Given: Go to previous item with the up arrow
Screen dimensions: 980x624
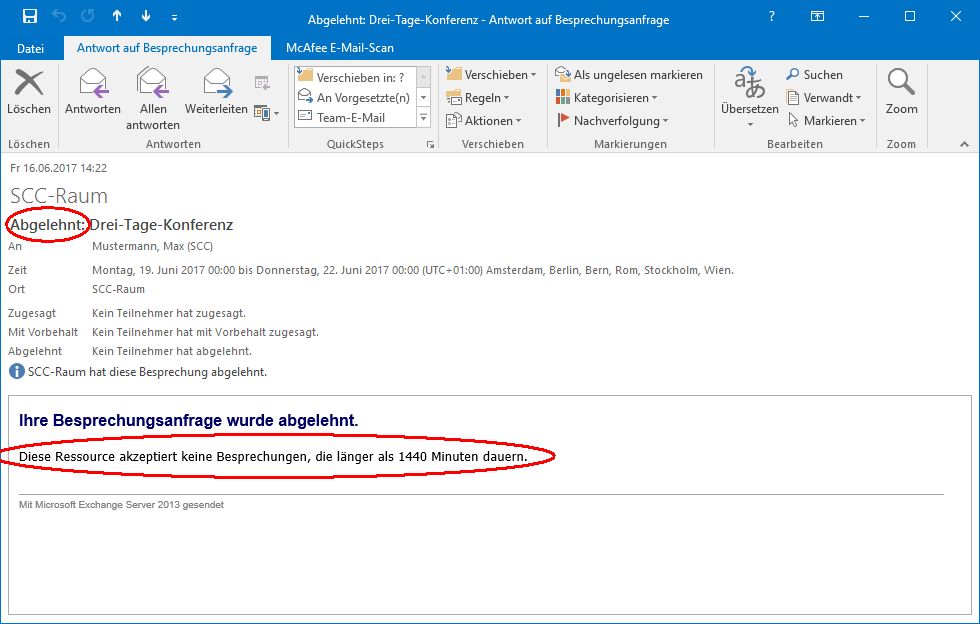Looking at the screenshot, I should [117, 16].
